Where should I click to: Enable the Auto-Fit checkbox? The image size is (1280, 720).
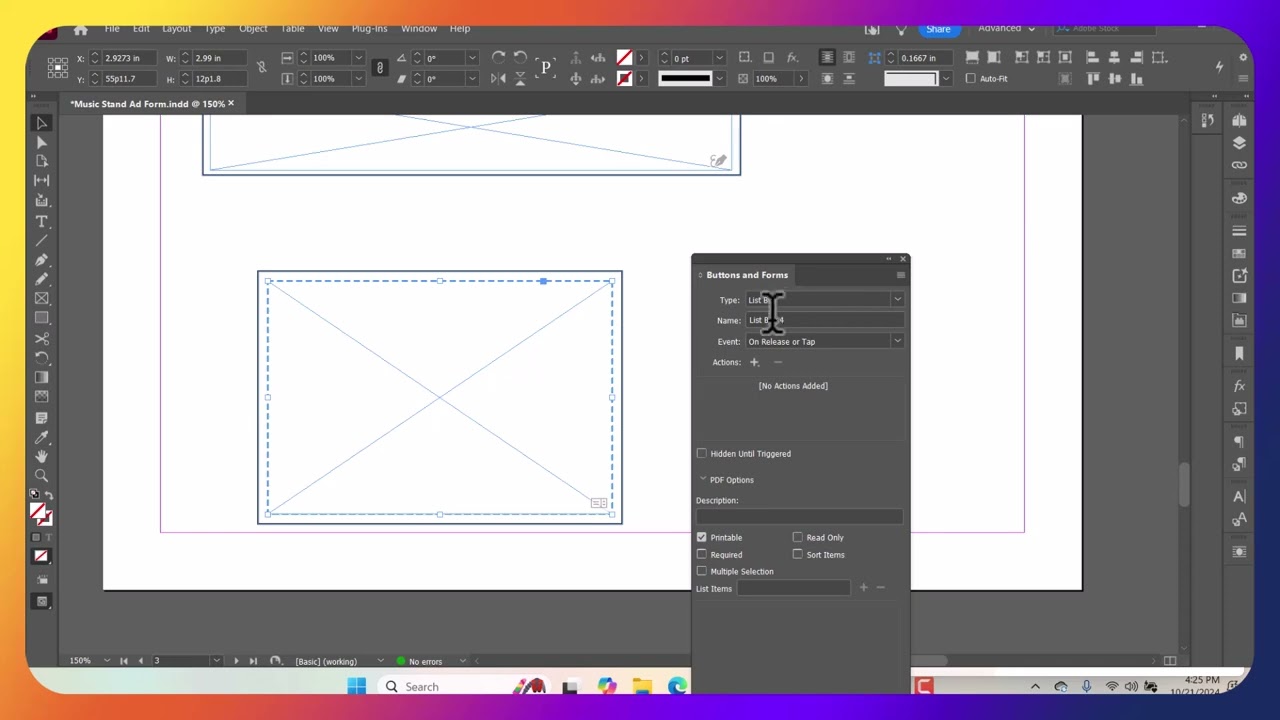coord(970,79)
